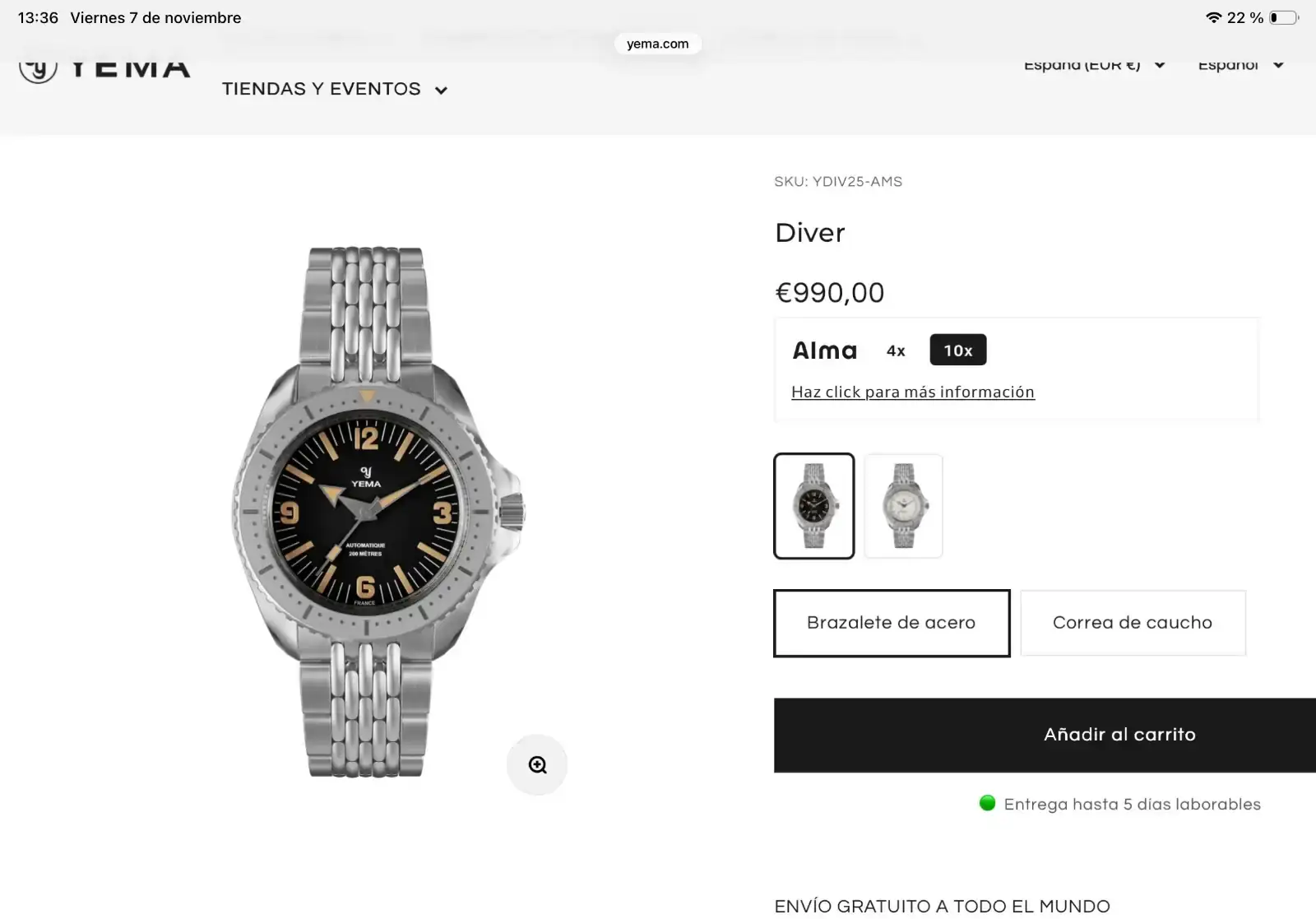Choose the Brazalete de acero strap option

tap(892, 623)
